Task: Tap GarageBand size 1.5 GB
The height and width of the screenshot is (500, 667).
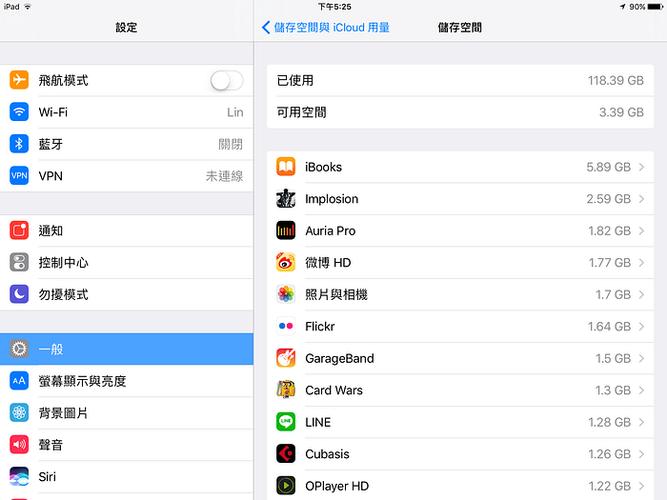Action: click(613, 358)
